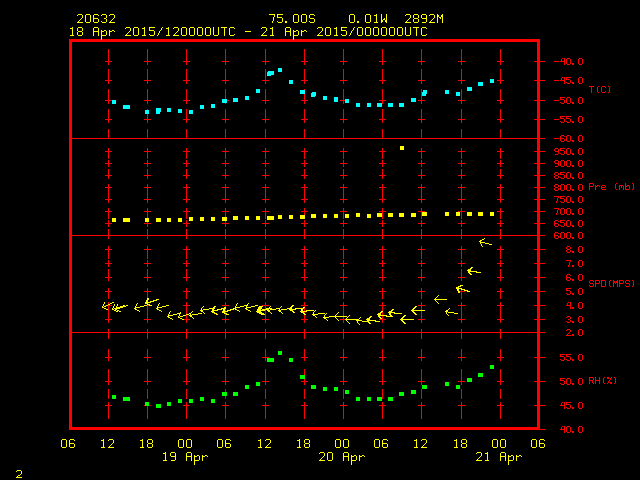Image resolution: width=640 pixels, height=480 pixels.
Task: Click the RH(%) axis title
Action: pos(602,381)
